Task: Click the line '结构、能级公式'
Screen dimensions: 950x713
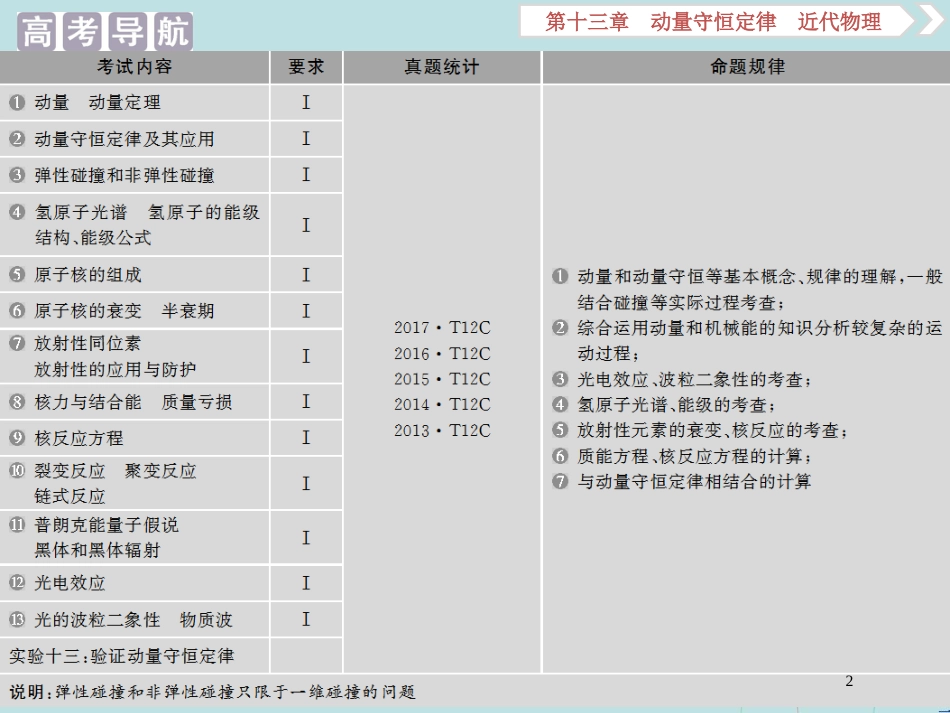Action: tap(93, 238)
